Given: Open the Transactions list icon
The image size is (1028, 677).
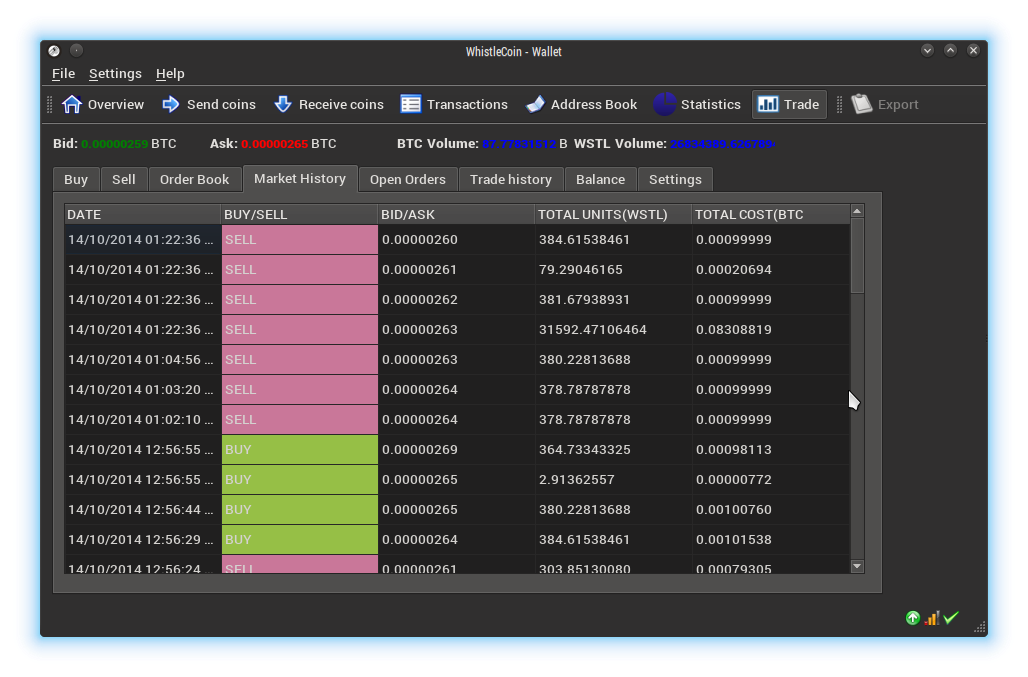Looking at the screenshot, I should [x=410, y=104].
